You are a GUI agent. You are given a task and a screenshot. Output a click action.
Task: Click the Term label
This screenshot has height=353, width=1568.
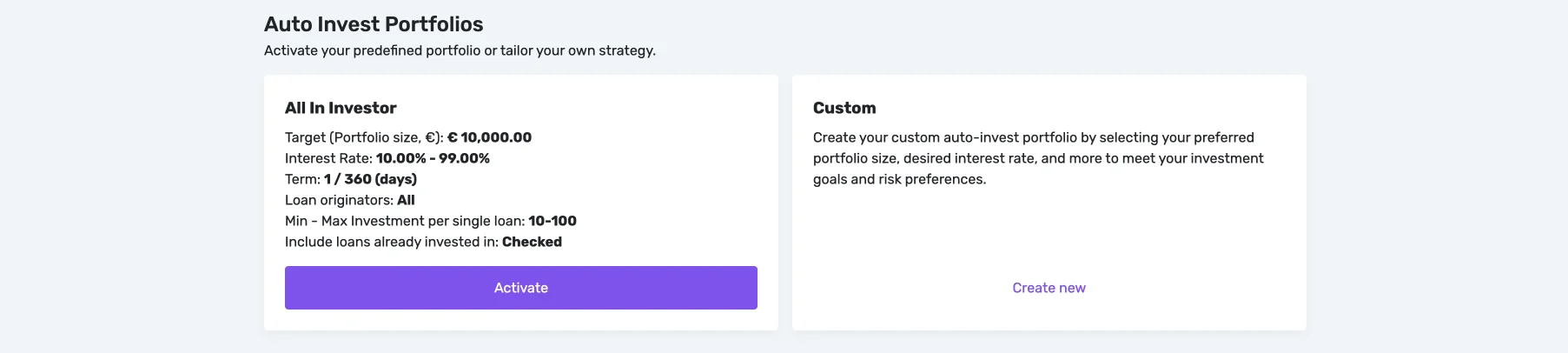302,179
